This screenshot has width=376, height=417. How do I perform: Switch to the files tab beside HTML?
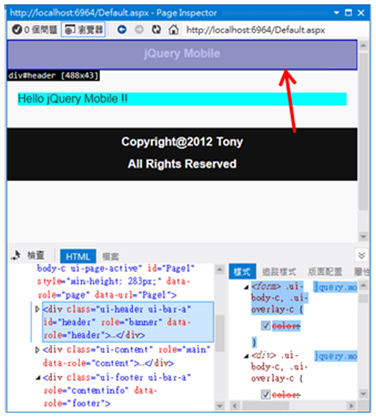(110, 256)
